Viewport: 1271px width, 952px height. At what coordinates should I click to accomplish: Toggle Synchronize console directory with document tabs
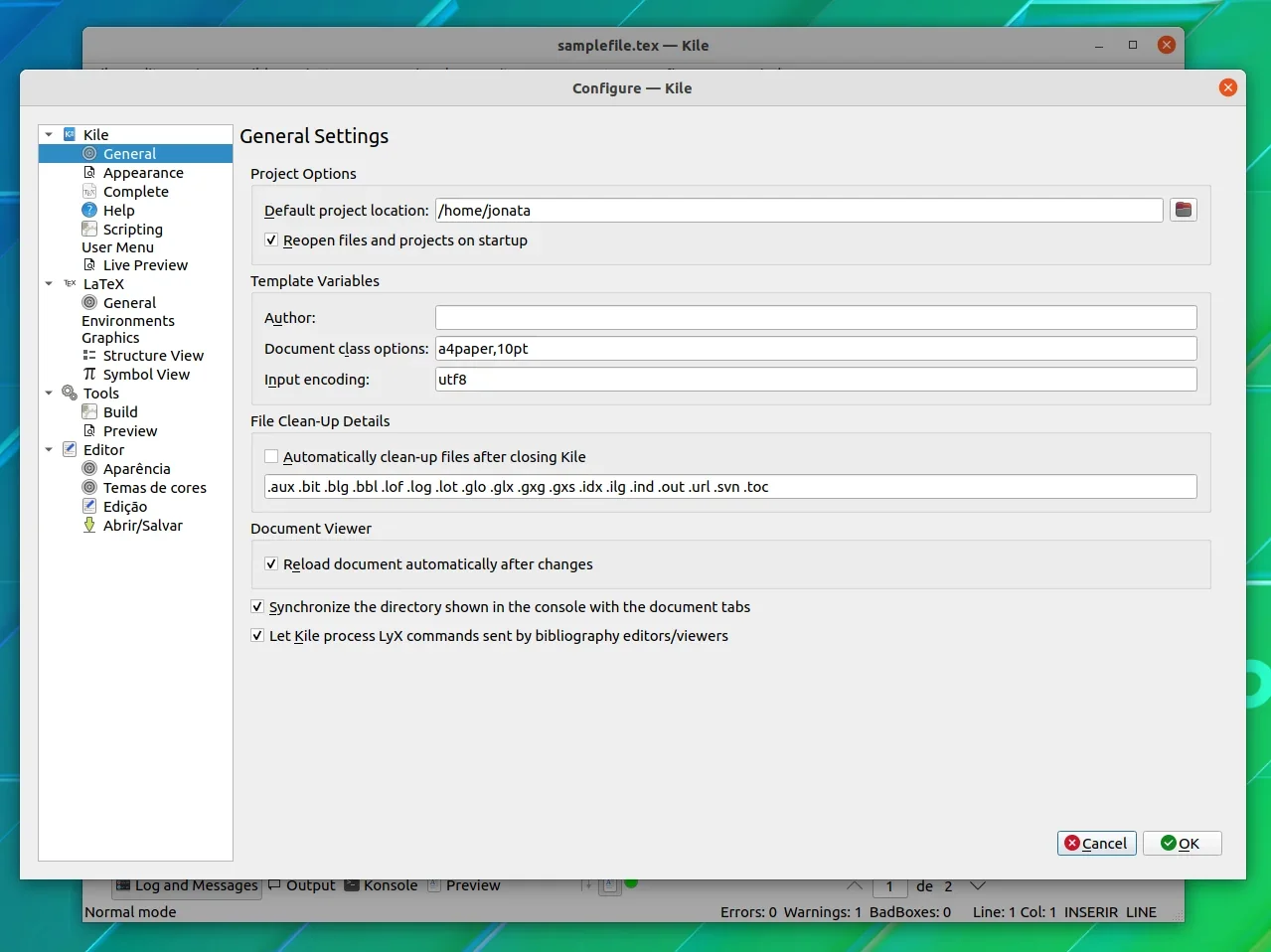click(257, 607)
